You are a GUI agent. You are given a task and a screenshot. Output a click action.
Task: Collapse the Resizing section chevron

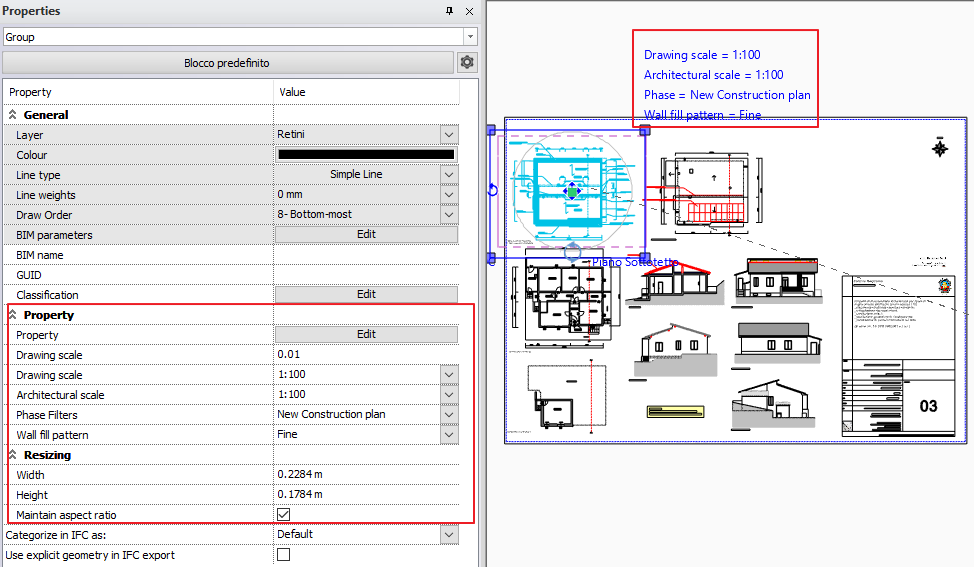[x=13, y=455]
